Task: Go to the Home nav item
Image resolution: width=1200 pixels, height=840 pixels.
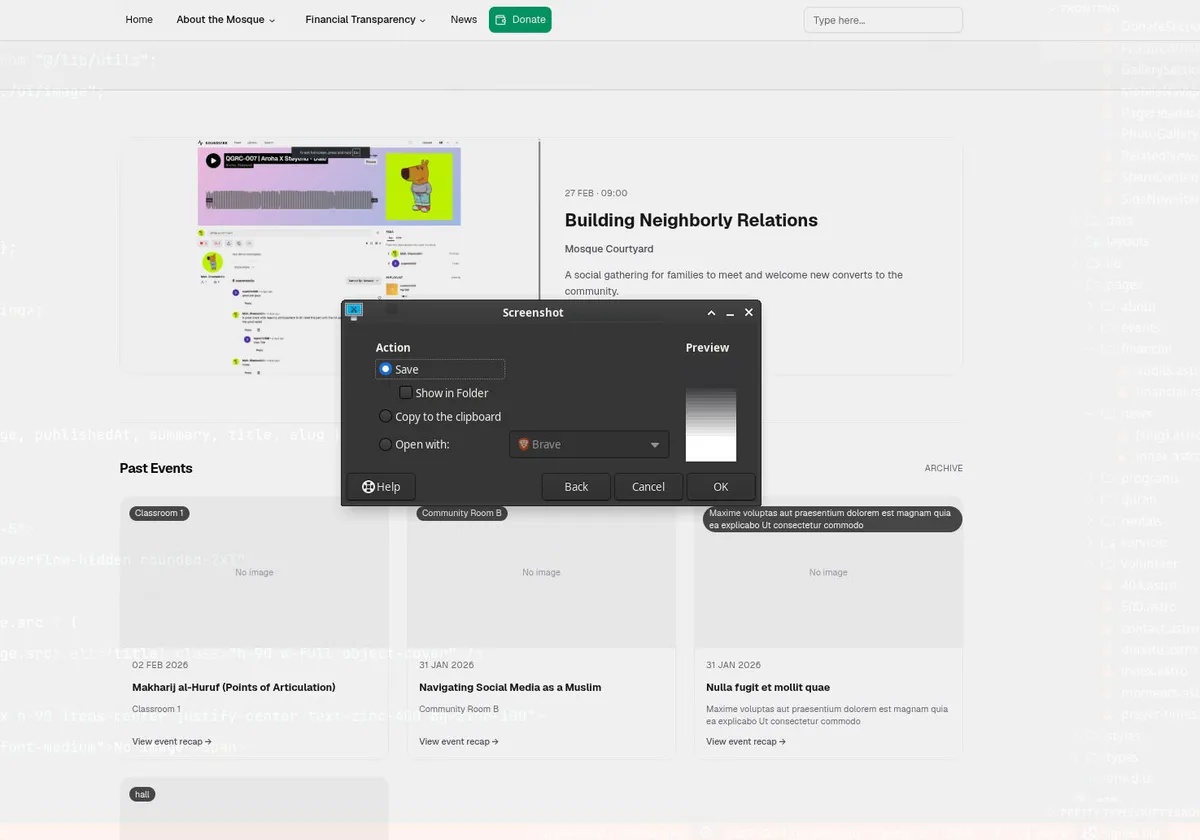Action: (139, 20)
